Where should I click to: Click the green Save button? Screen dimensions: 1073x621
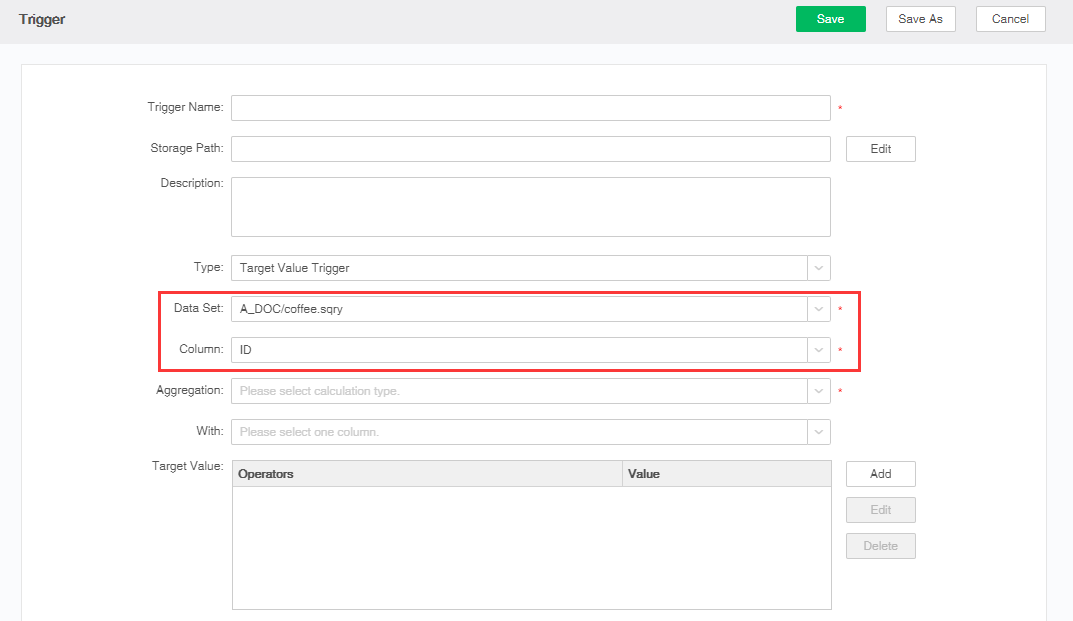click(830, 19)
